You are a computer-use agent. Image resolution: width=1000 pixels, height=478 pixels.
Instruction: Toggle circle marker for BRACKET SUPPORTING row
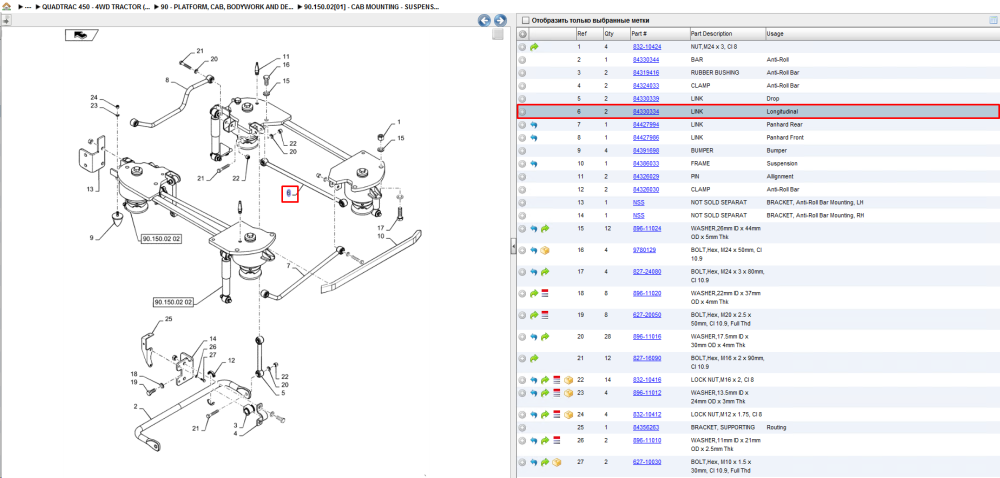point(522,427)
